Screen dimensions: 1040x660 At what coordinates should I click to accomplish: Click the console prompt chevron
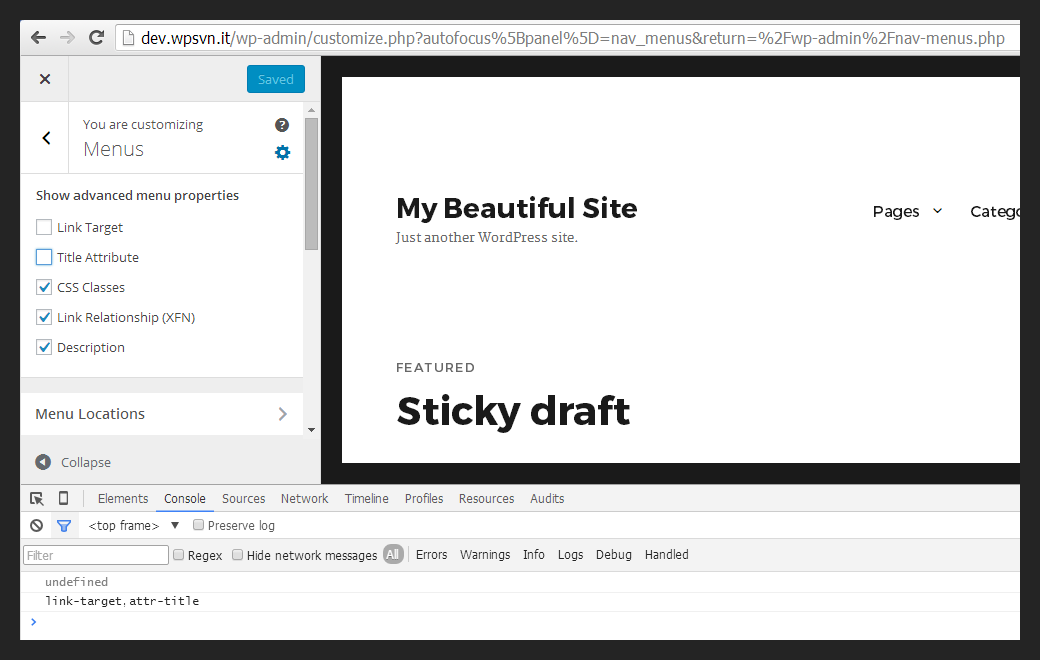coord(34,622)
